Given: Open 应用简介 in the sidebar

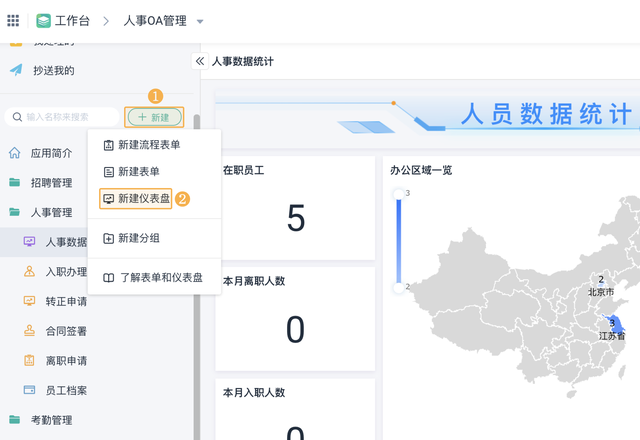Looking at the screenshot, I should [x=51, y=153].
